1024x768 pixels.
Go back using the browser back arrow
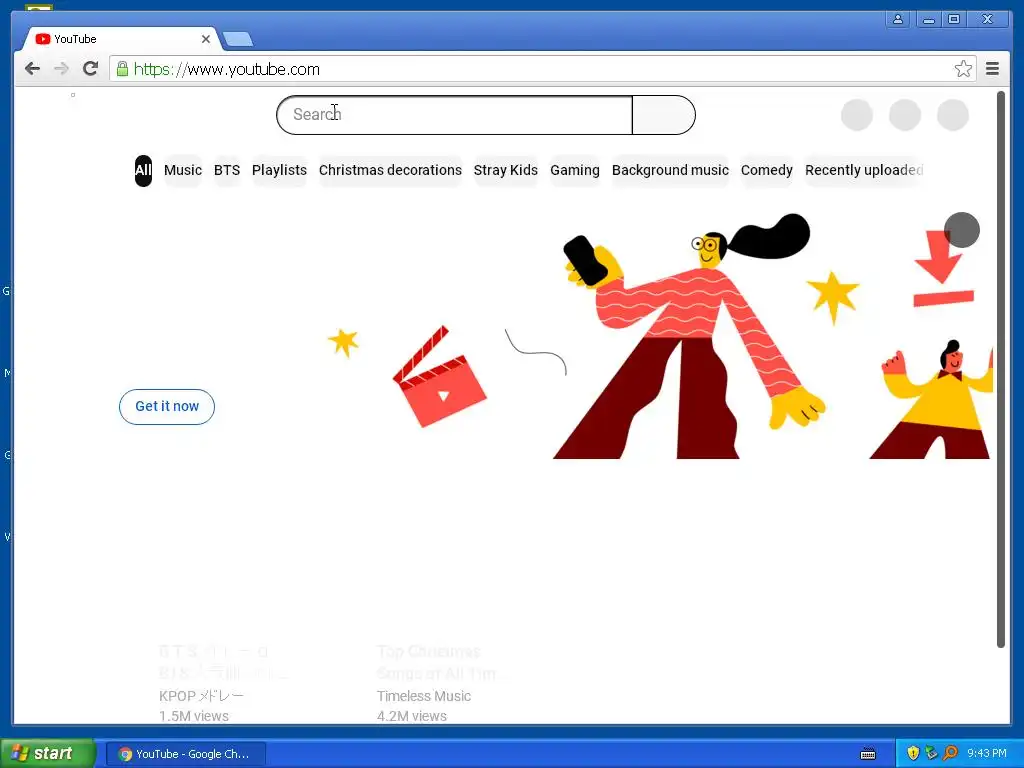point(32,69)
